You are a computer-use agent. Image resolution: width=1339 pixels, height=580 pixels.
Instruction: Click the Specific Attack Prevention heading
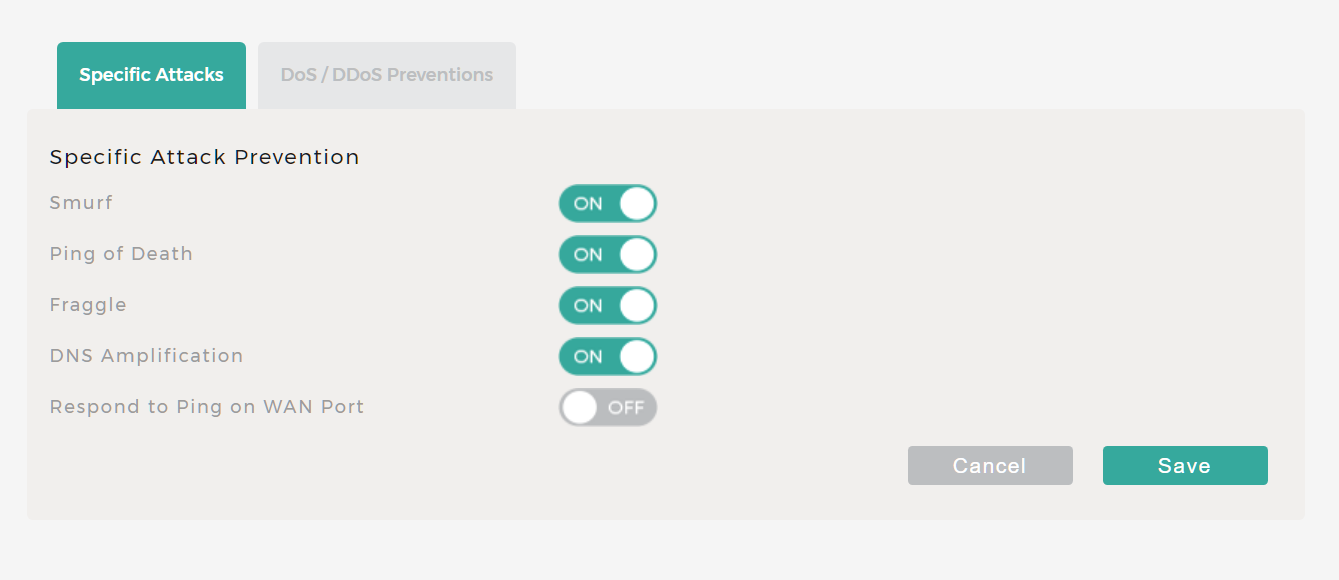(204, 157)
